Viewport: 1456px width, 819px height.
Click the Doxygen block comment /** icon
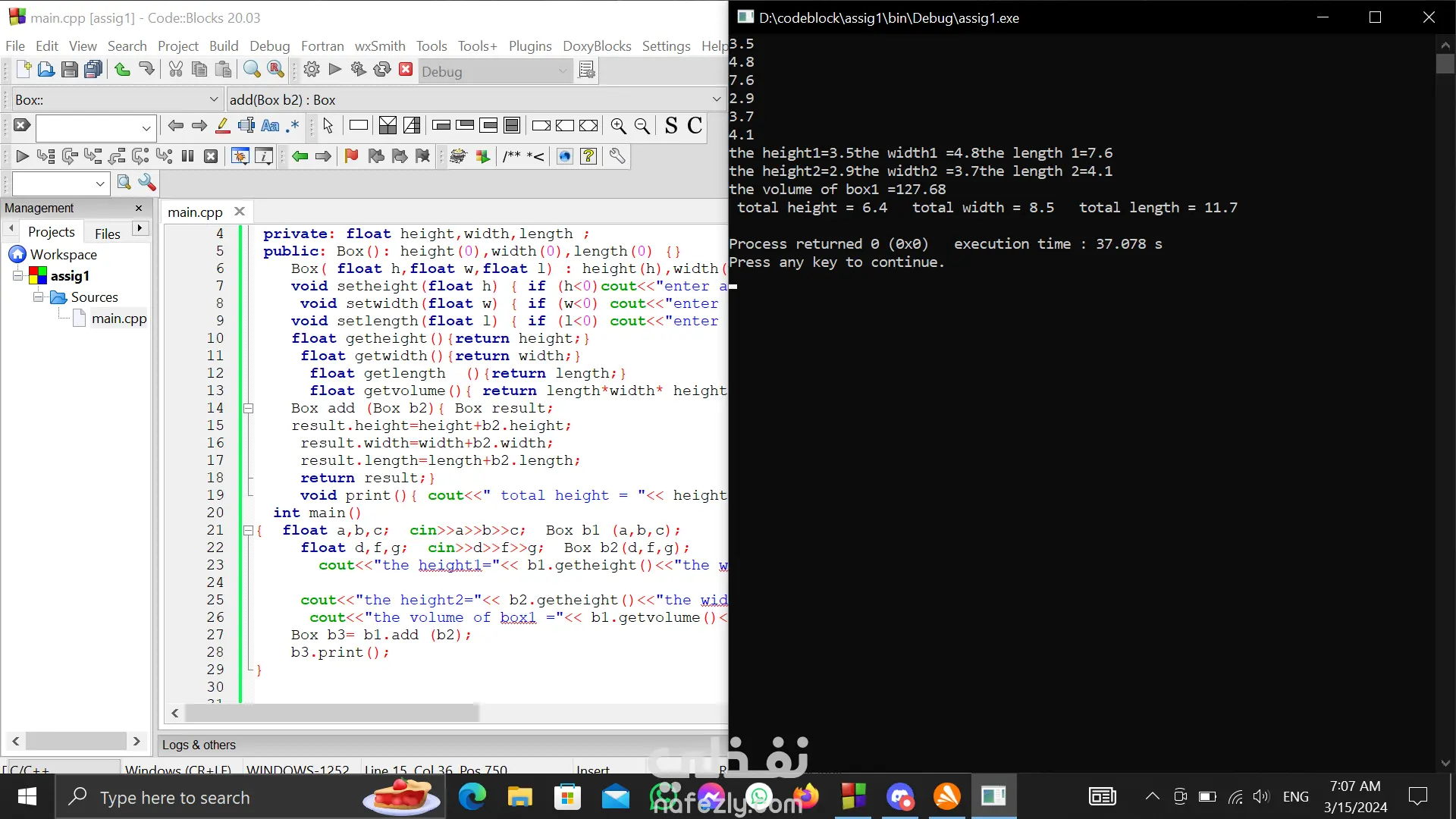(x=512, y=156)
